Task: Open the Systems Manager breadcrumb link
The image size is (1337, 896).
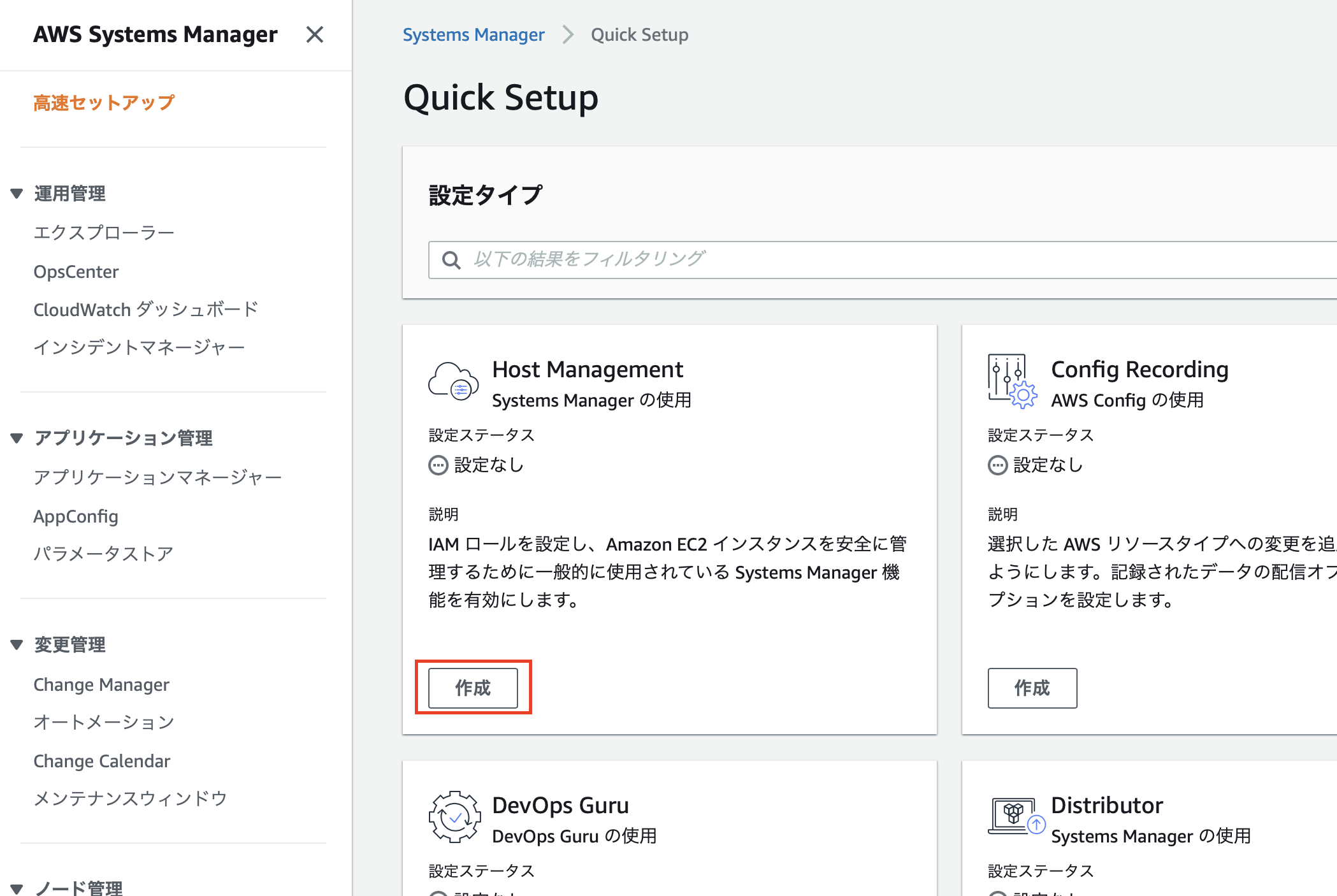Action: click(473, 34)
